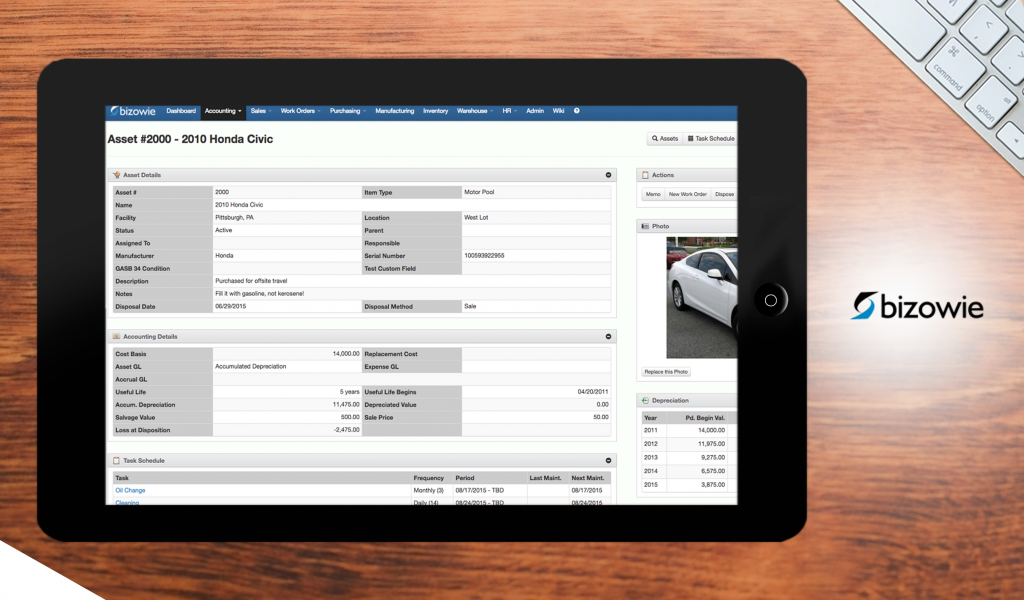Viewport: 1024px width, 600px height.
Task: Collapse the Accounting Details section
Action: coord(608,337)
